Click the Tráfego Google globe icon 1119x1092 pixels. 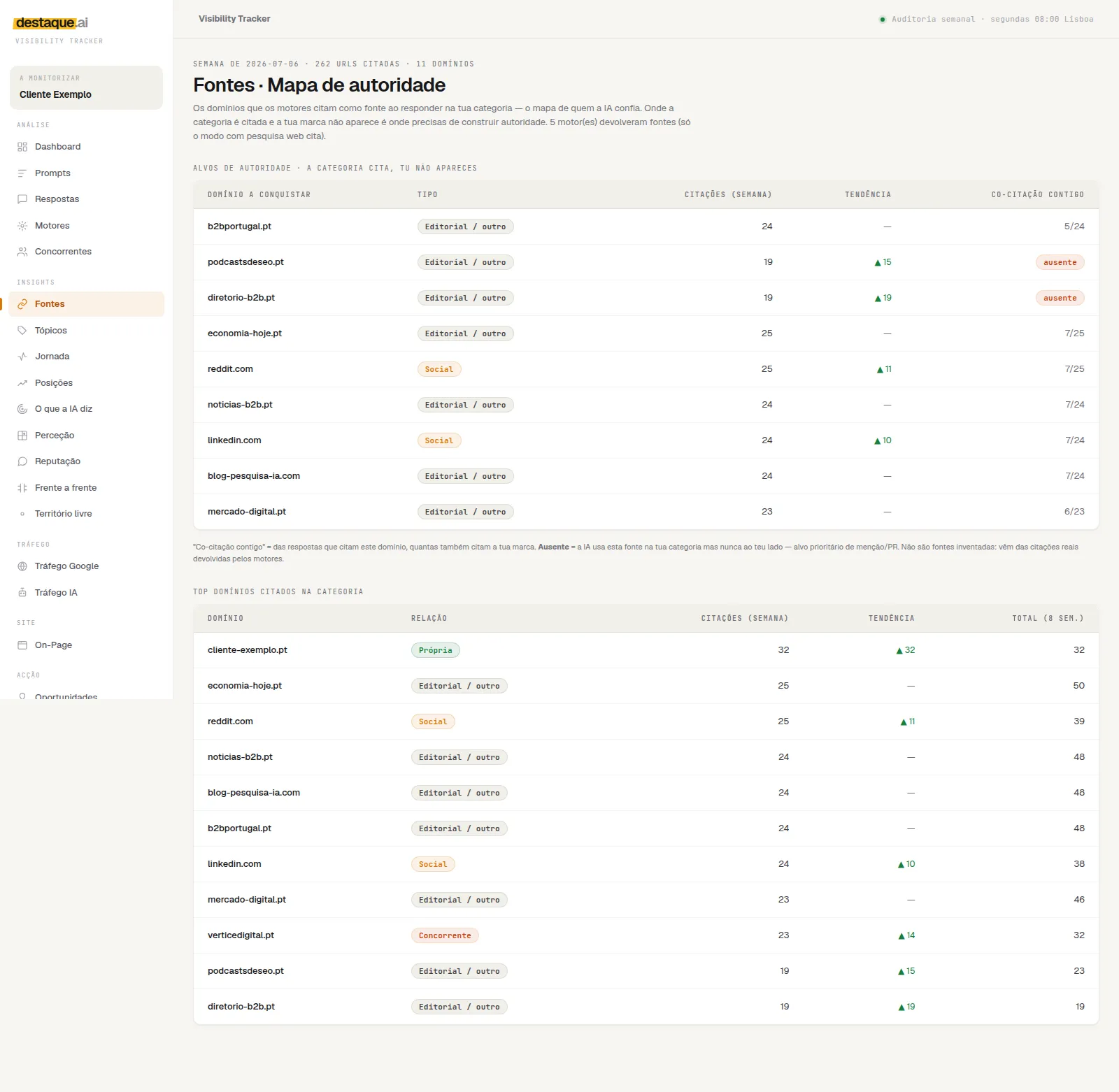[x=22, y=566]
